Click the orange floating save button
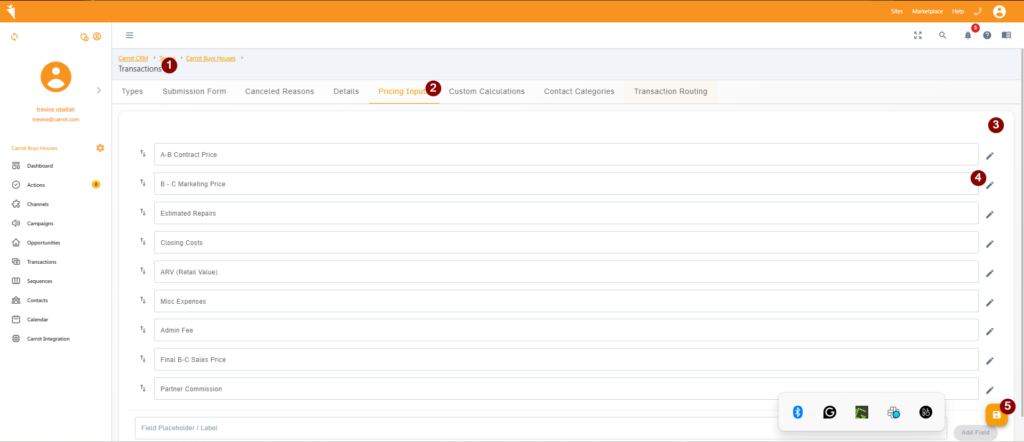Viewport: 1024px width, 442px height. (995, 414)
